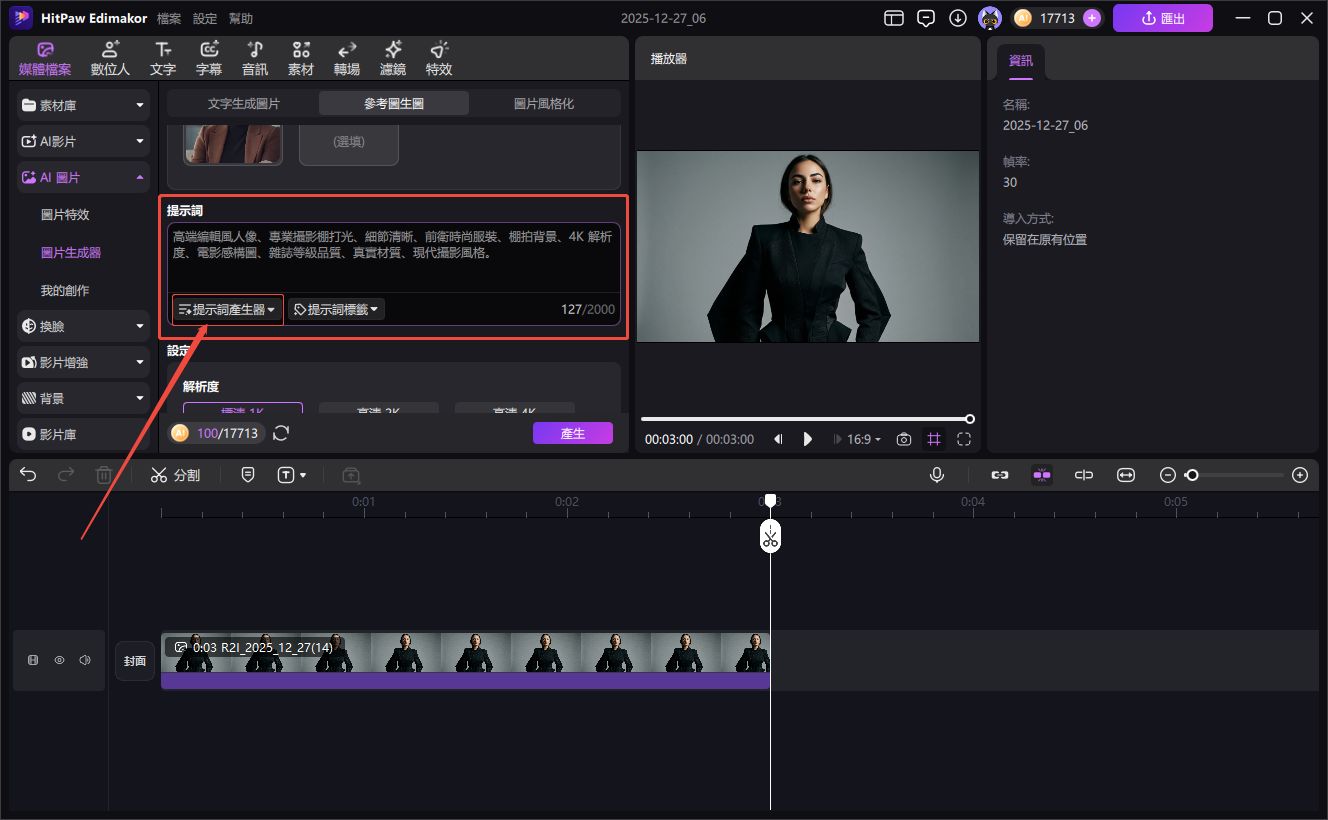Expand the 換臉 sidebar section
Viewport: 1328px width, 820px height.
pos(84,326)
